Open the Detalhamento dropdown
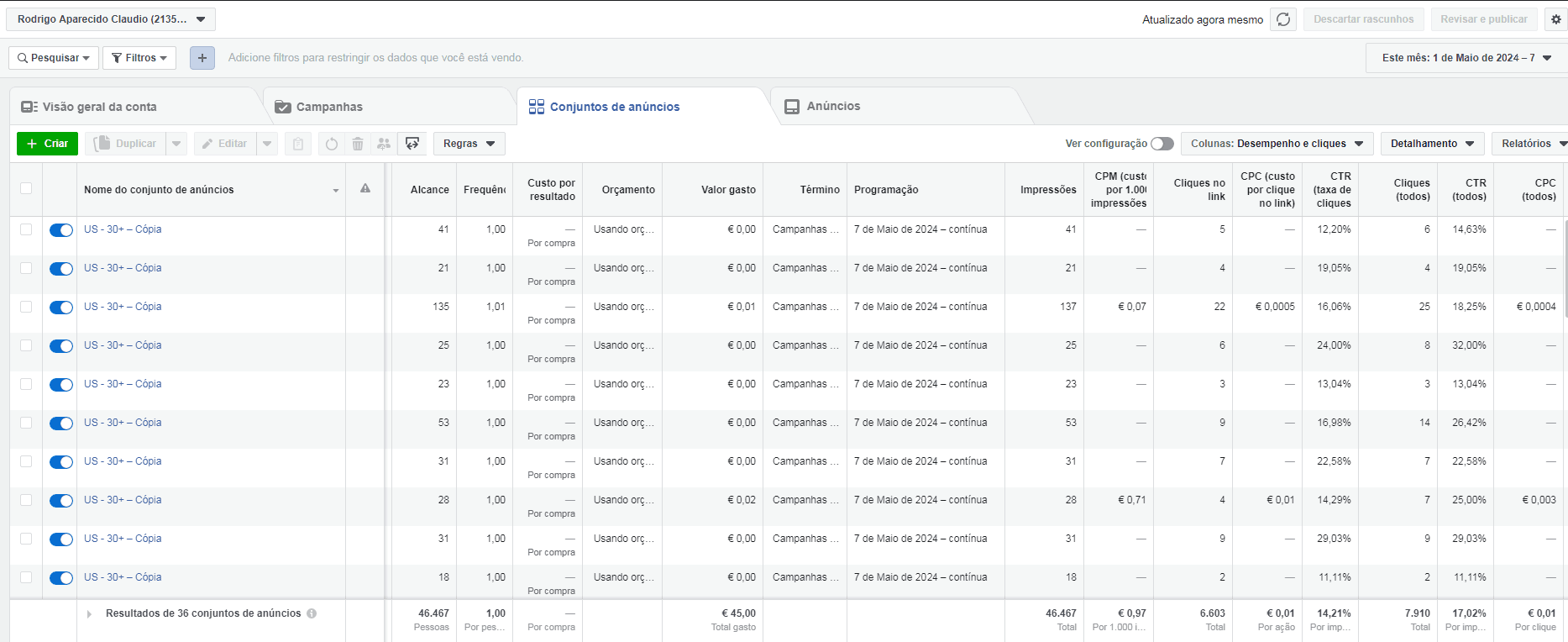1568x642 pixels. click(x=1433, y=144)
